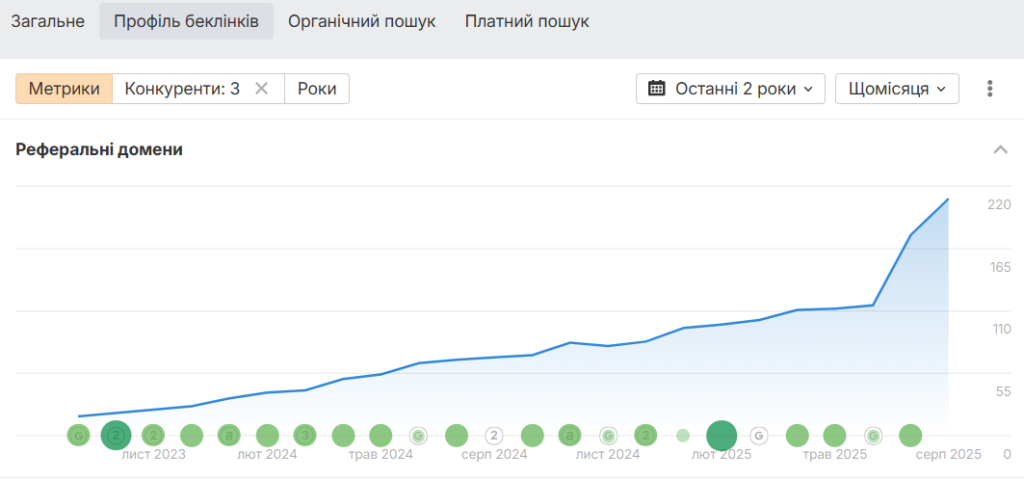The image size is (1024, 480).
Task: Click the calendar icon in date range selector
Action: 656,89
